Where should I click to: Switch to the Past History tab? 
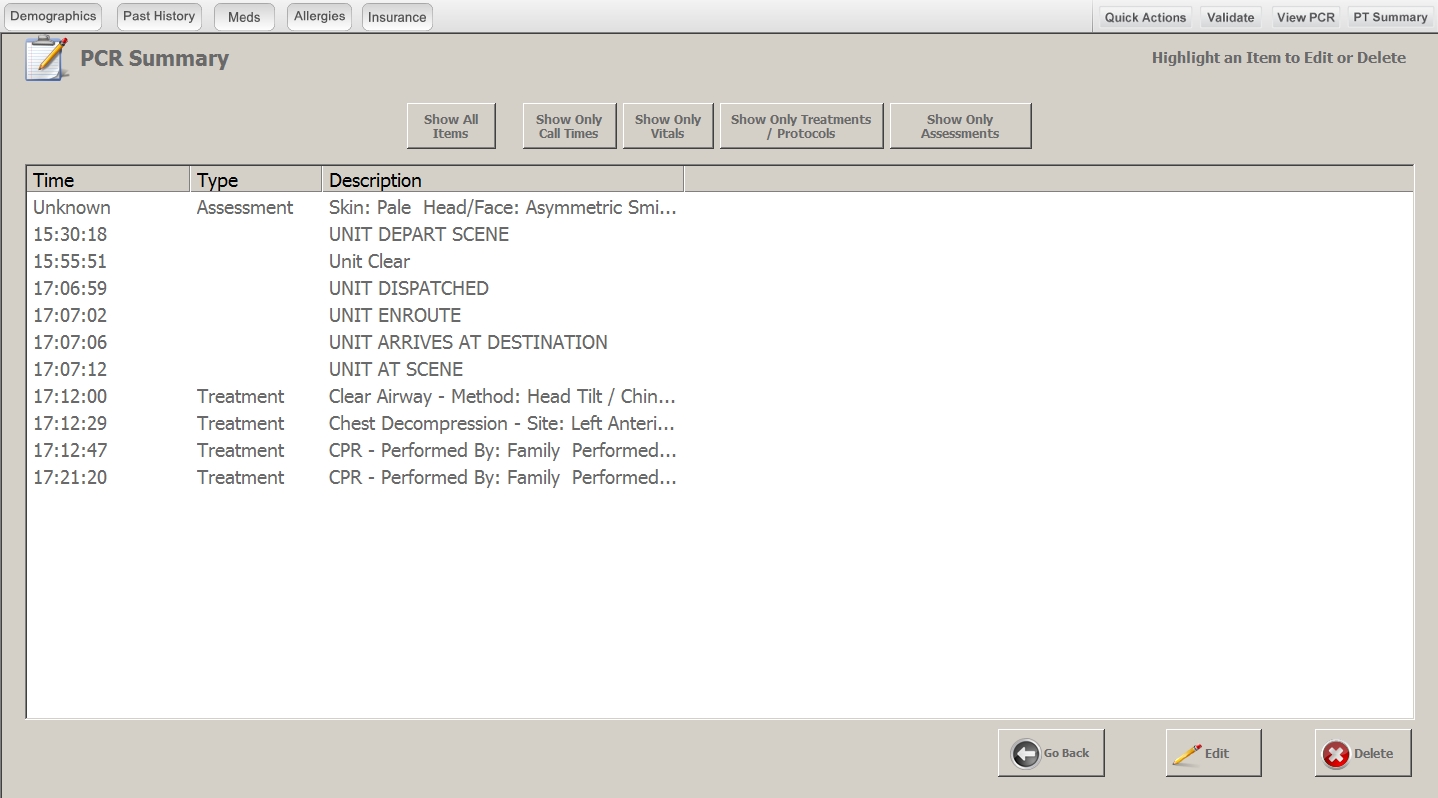[x=158, y=17]
